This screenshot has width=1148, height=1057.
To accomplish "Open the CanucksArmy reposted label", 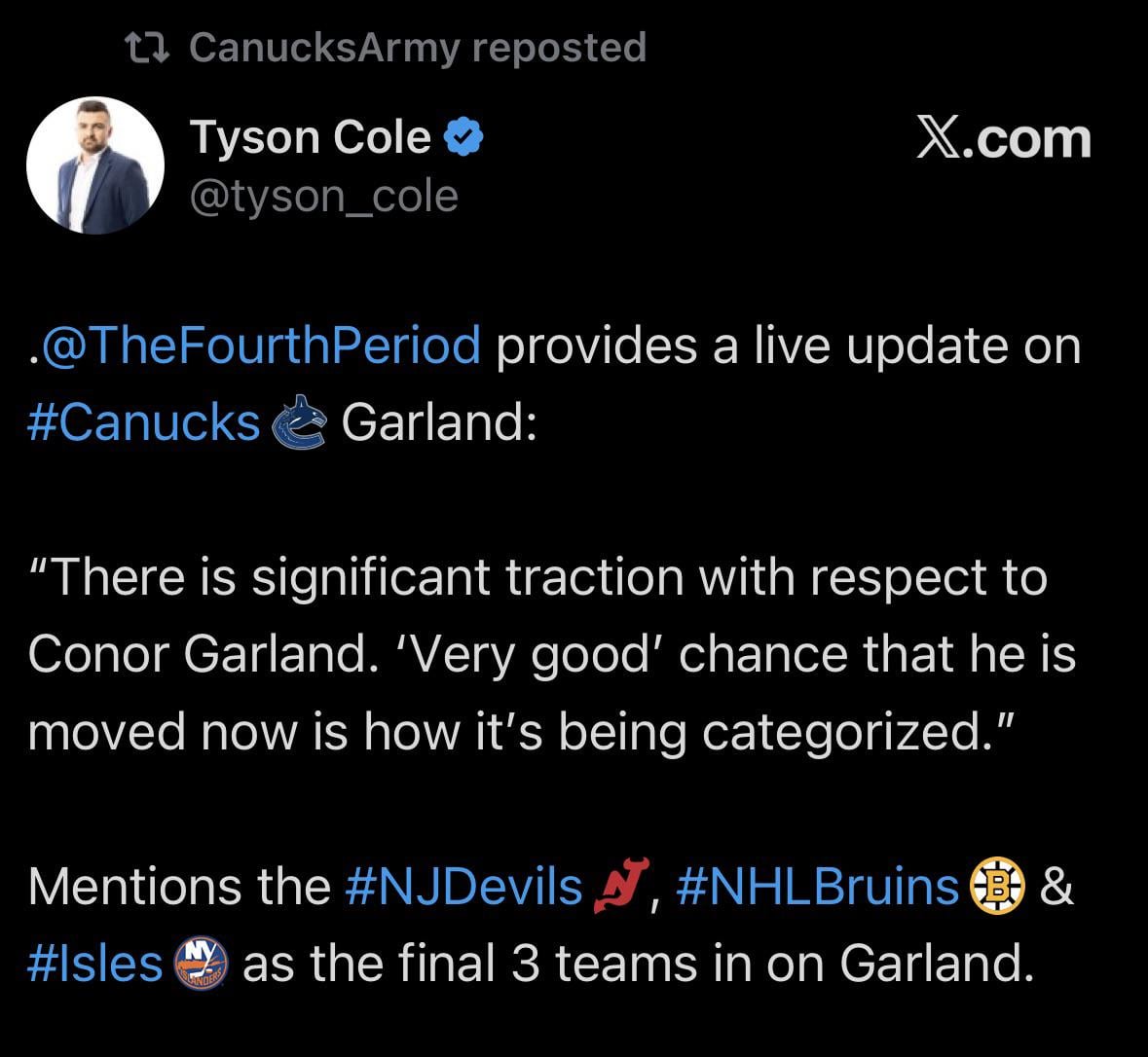I will 418,47.
